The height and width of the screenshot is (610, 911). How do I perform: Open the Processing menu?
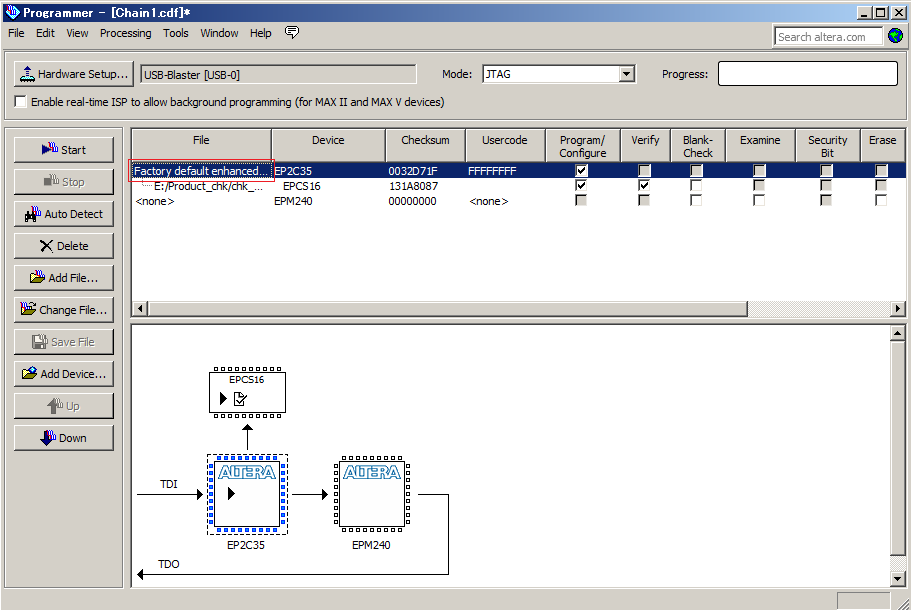pyautogui.click(x=125, y=33)
